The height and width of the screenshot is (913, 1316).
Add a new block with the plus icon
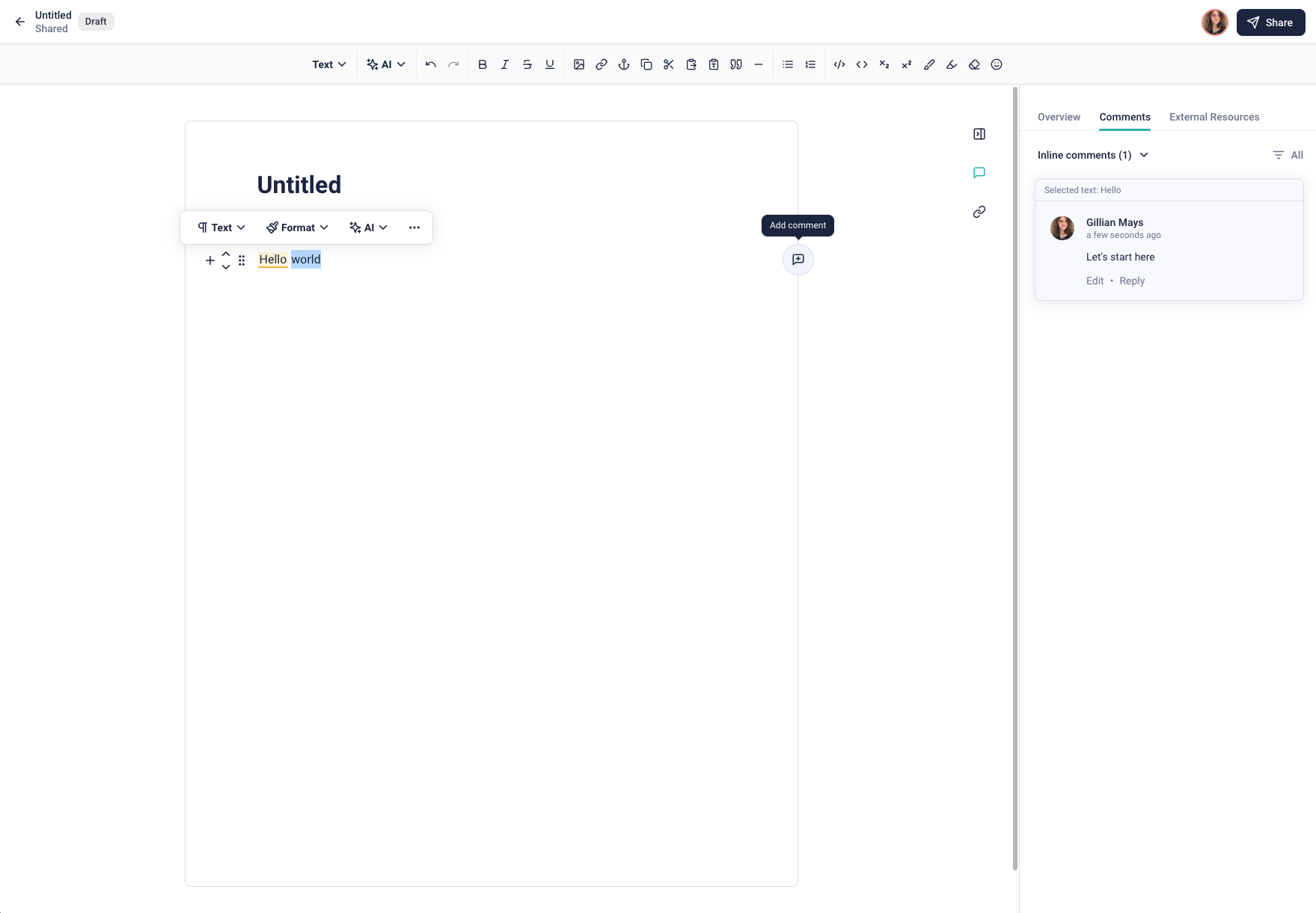pyautogui.click(x=210, y=260)
